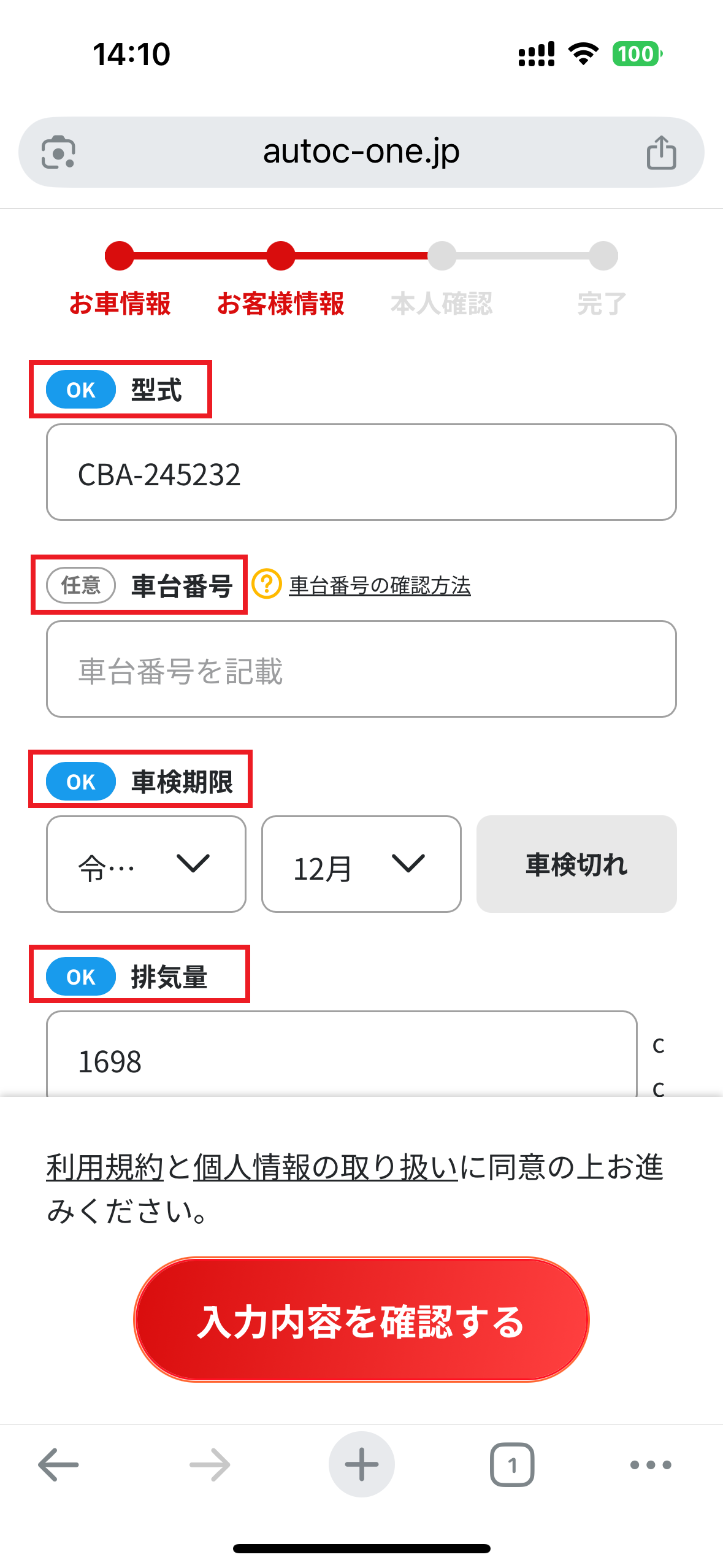
Task: Tap the browser forward arrow
Action: point(210,1465)
